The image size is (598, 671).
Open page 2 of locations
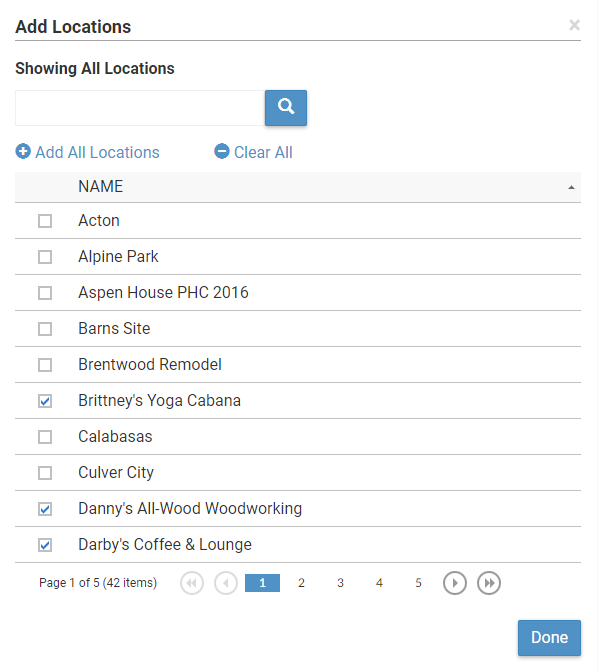point(301,583)
